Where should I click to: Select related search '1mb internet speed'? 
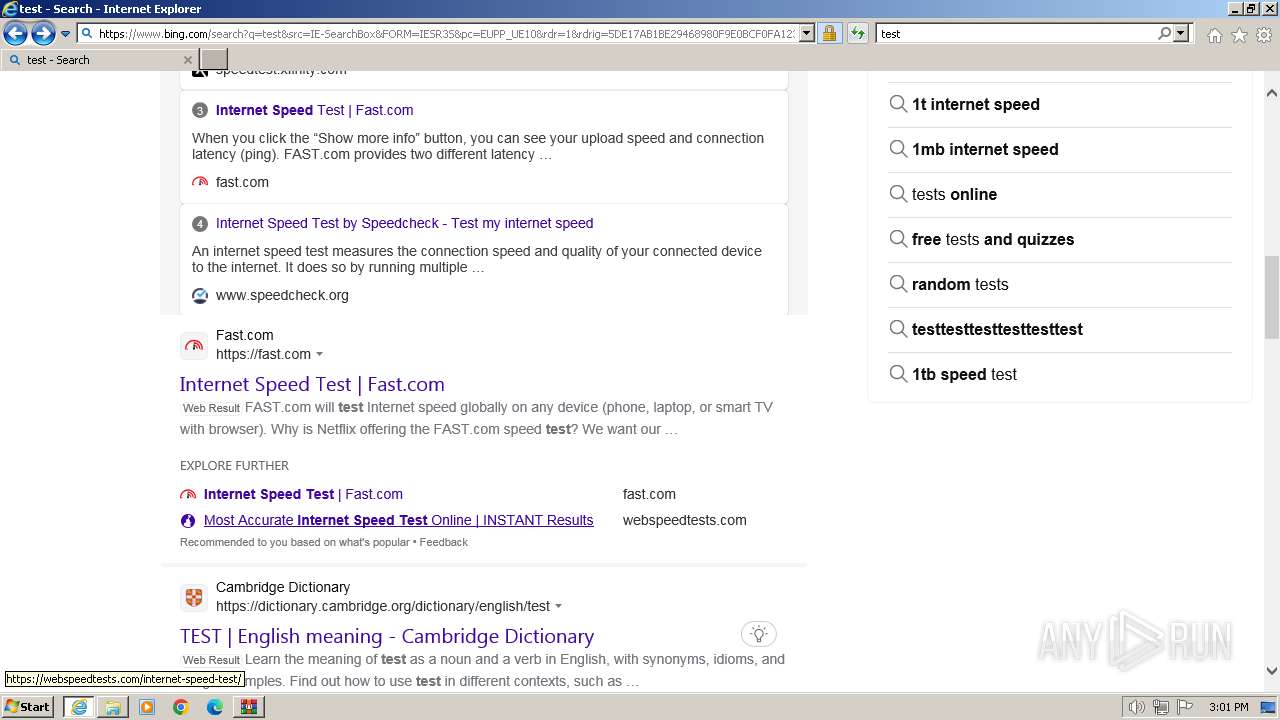tap(1060, 149)
